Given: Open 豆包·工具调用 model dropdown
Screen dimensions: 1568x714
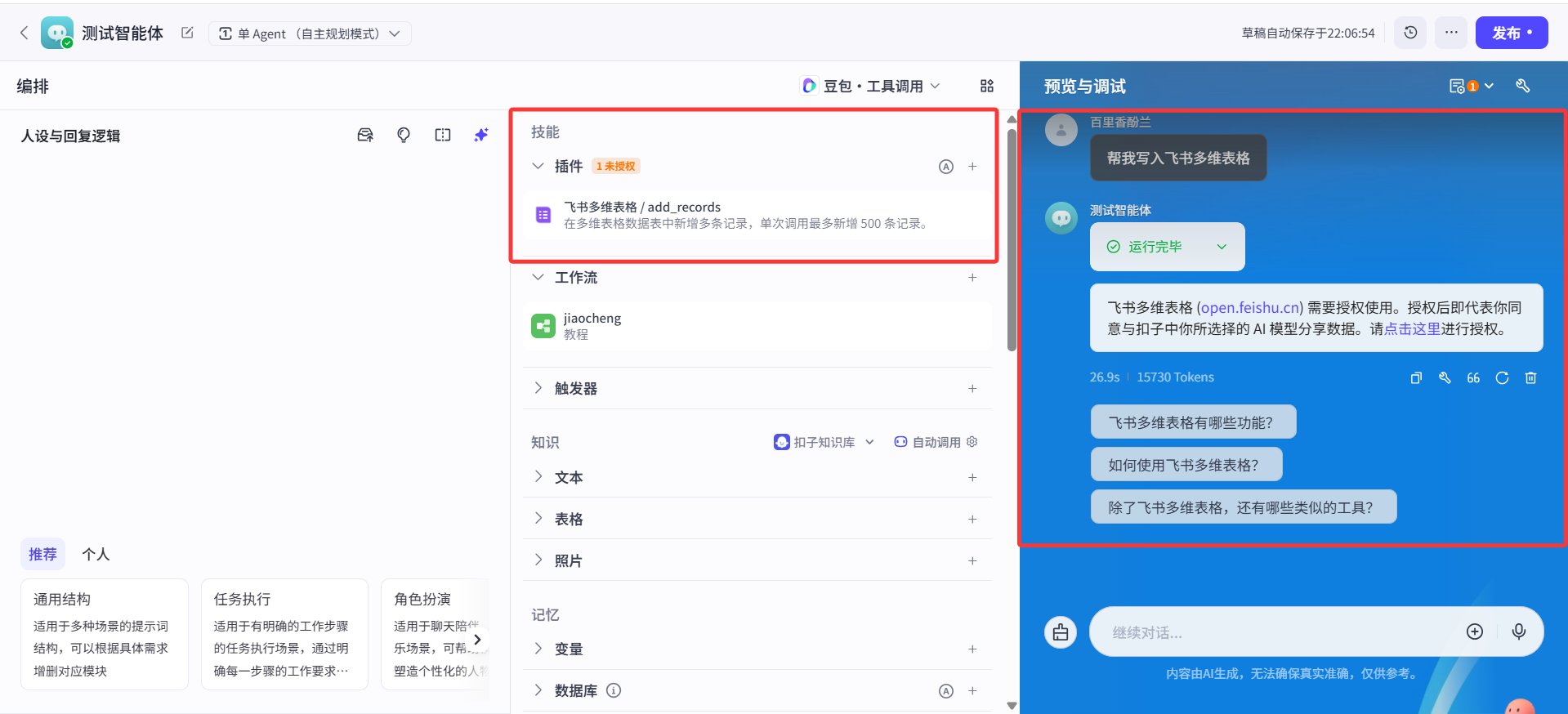Looking at the screenshot, I should pos(872,86).
